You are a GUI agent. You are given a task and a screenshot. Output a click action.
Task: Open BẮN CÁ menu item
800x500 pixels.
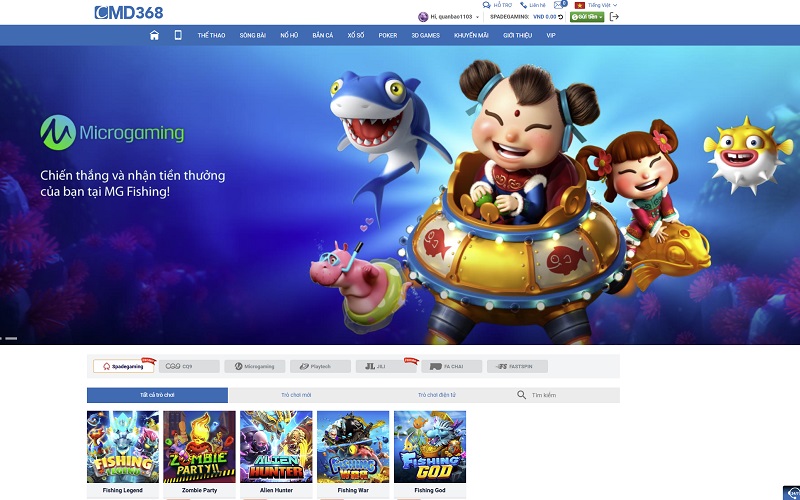pyautogui.click(x=323, y=35)
